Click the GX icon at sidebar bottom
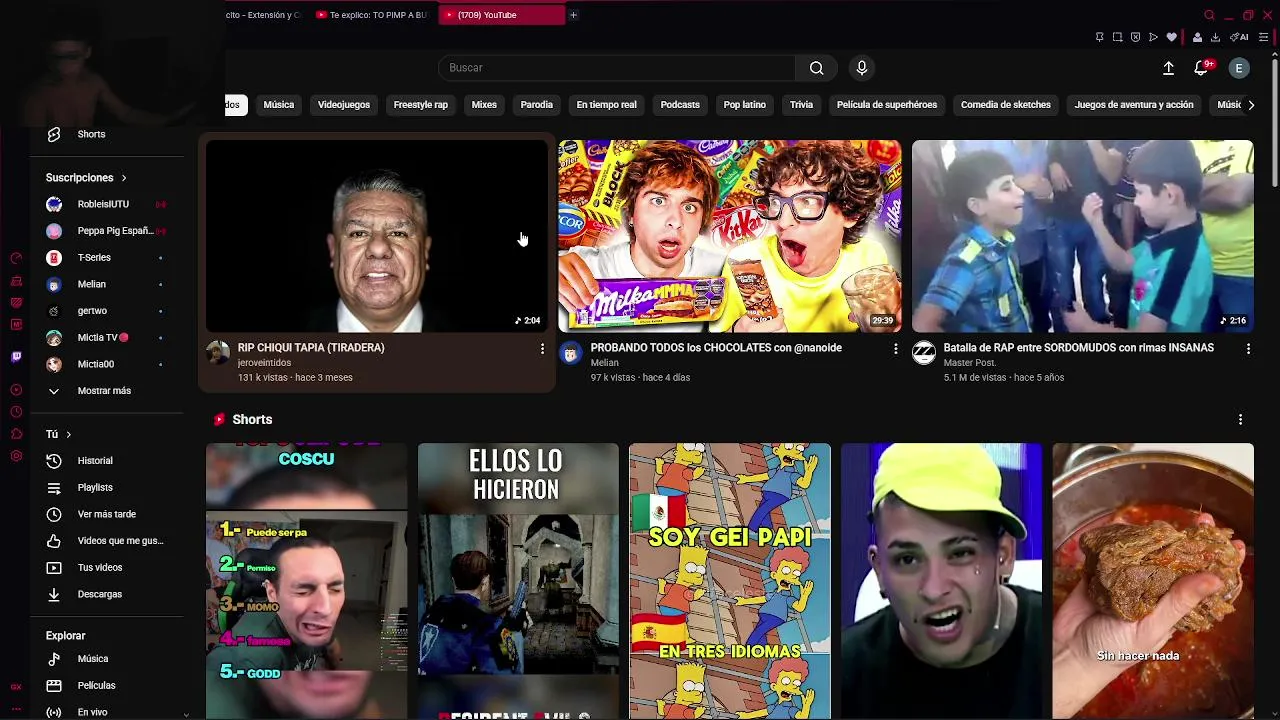Image resolution: width=1280 pixels, height=720 pixels. (x=16, y=686)
